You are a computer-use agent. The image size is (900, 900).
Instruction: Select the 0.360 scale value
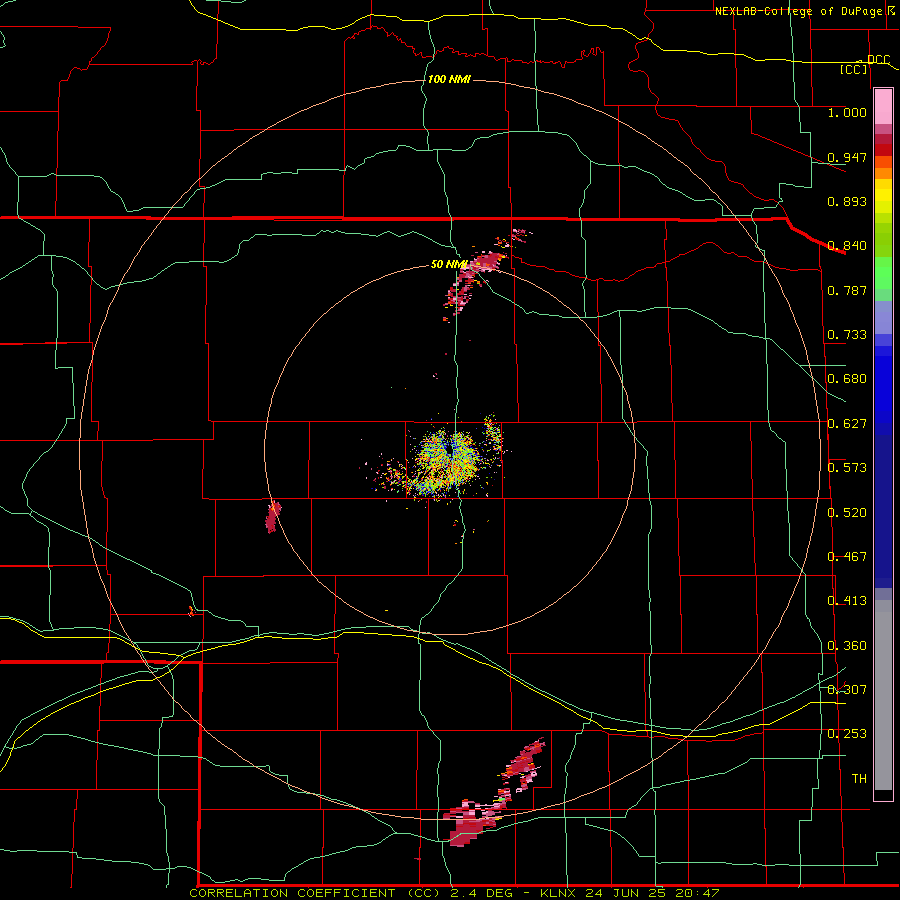pyautogui.click(x=847, y=646)
